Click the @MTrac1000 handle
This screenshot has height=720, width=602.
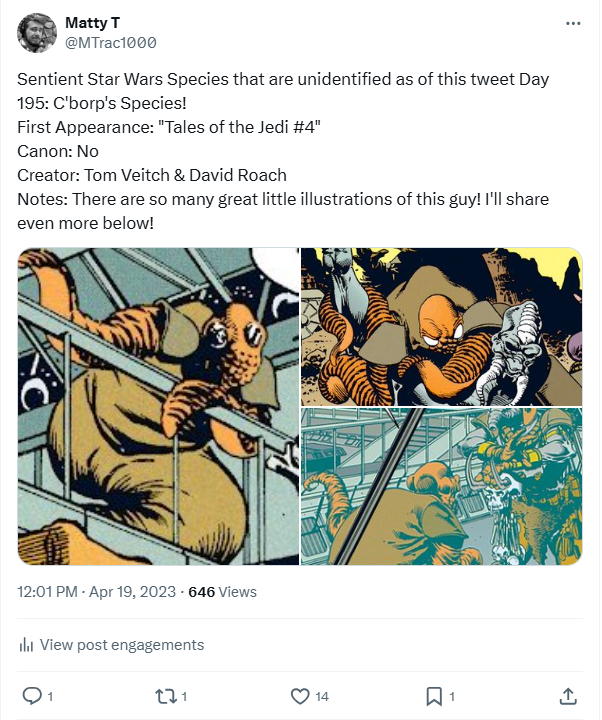110,42
